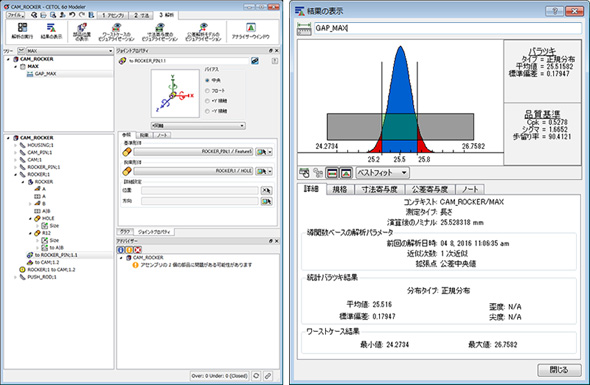Select the +Y 接触 bias radio button
Viewport: 590px width, 385px height.
tap(207, 101)
